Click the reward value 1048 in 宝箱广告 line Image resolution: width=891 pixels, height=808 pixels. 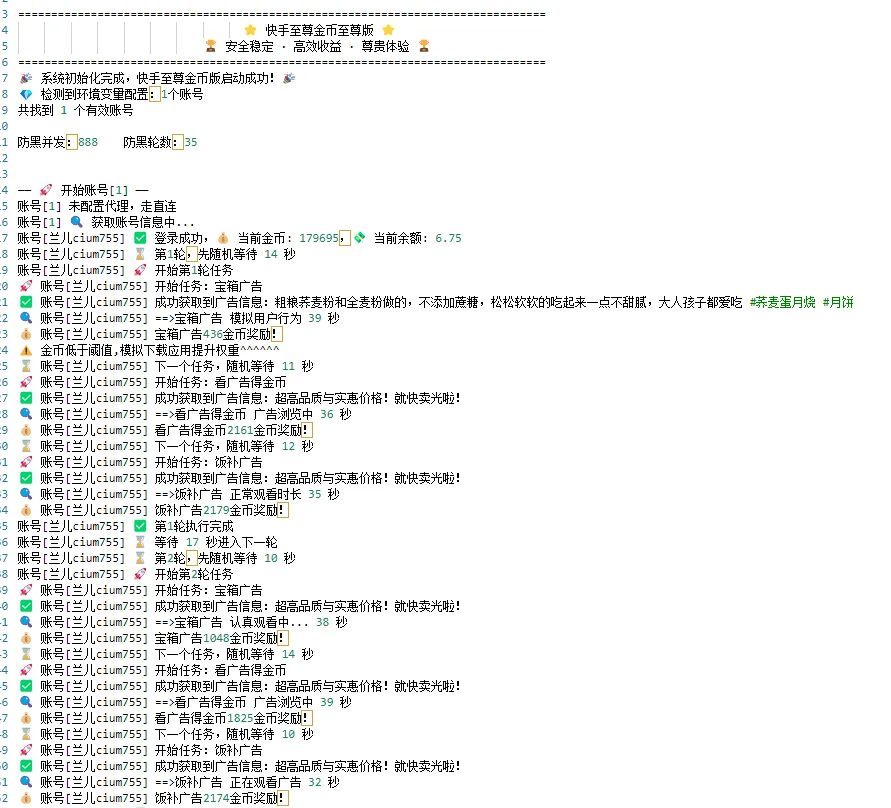[216, 638]
